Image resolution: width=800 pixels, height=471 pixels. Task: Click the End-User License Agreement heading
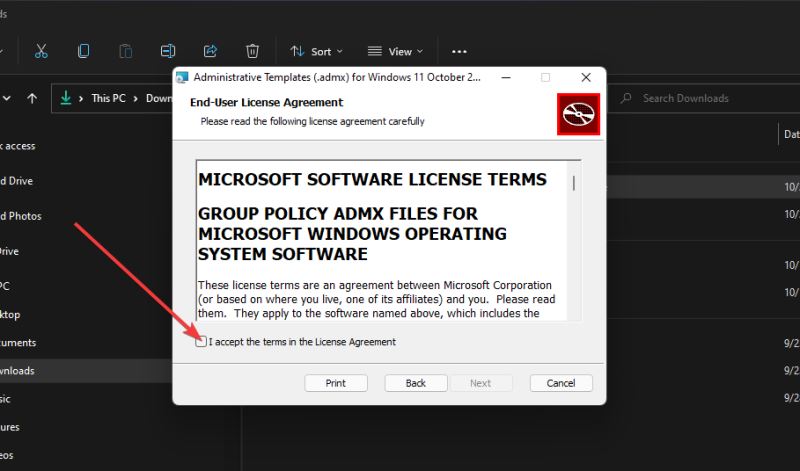pos(266,103)
